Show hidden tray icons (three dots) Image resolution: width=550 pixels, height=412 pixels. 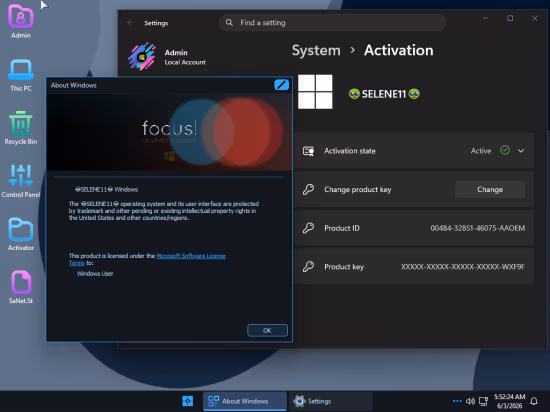tap(457, 401)
